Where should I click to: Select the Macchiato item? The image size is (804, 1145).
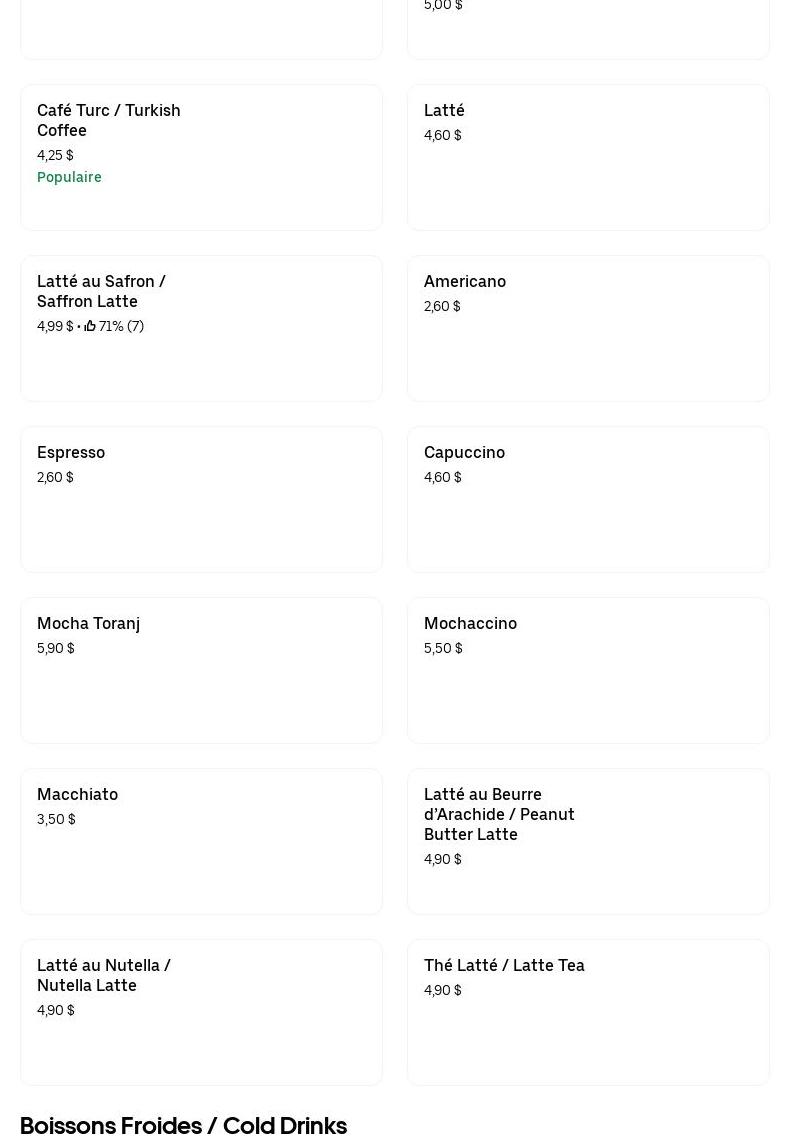pos(201,842)
